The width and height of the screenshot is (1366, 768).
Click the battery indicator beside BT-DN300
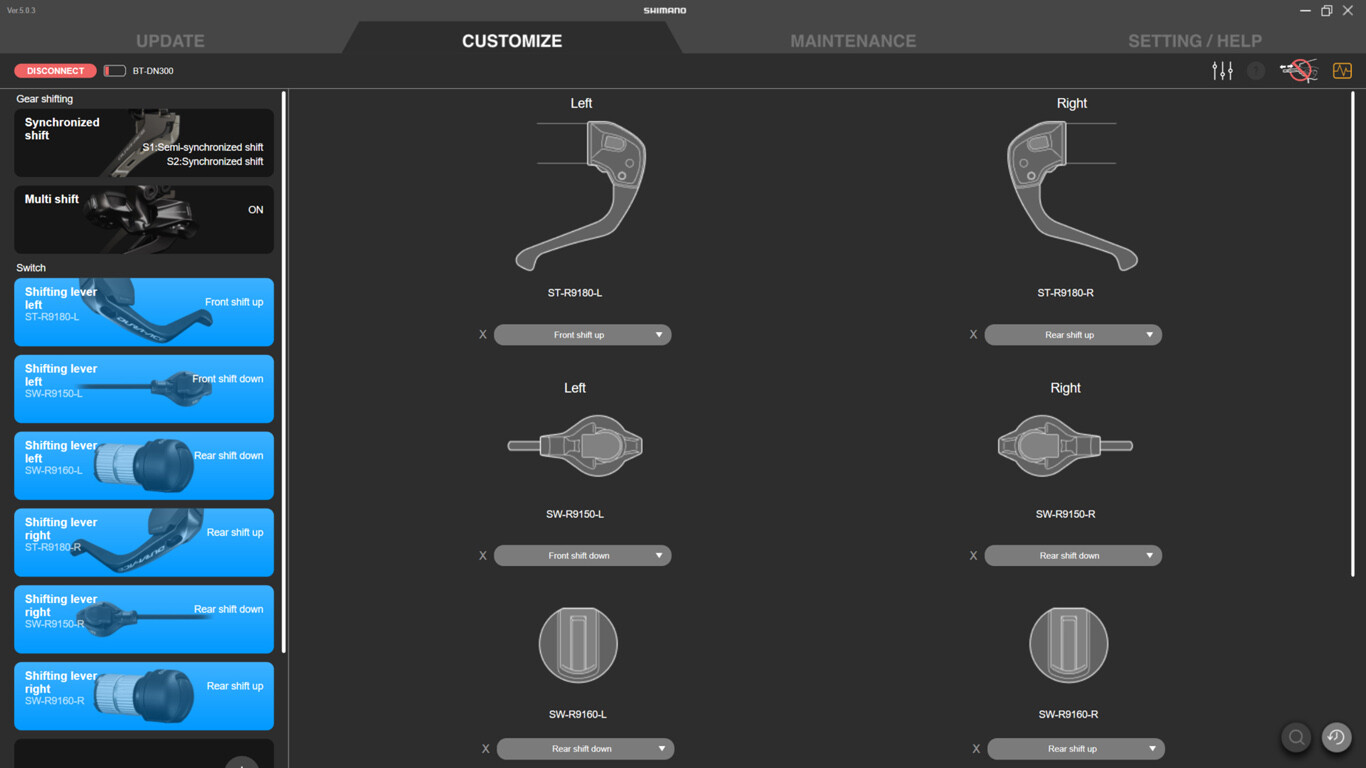coord(115,71)
